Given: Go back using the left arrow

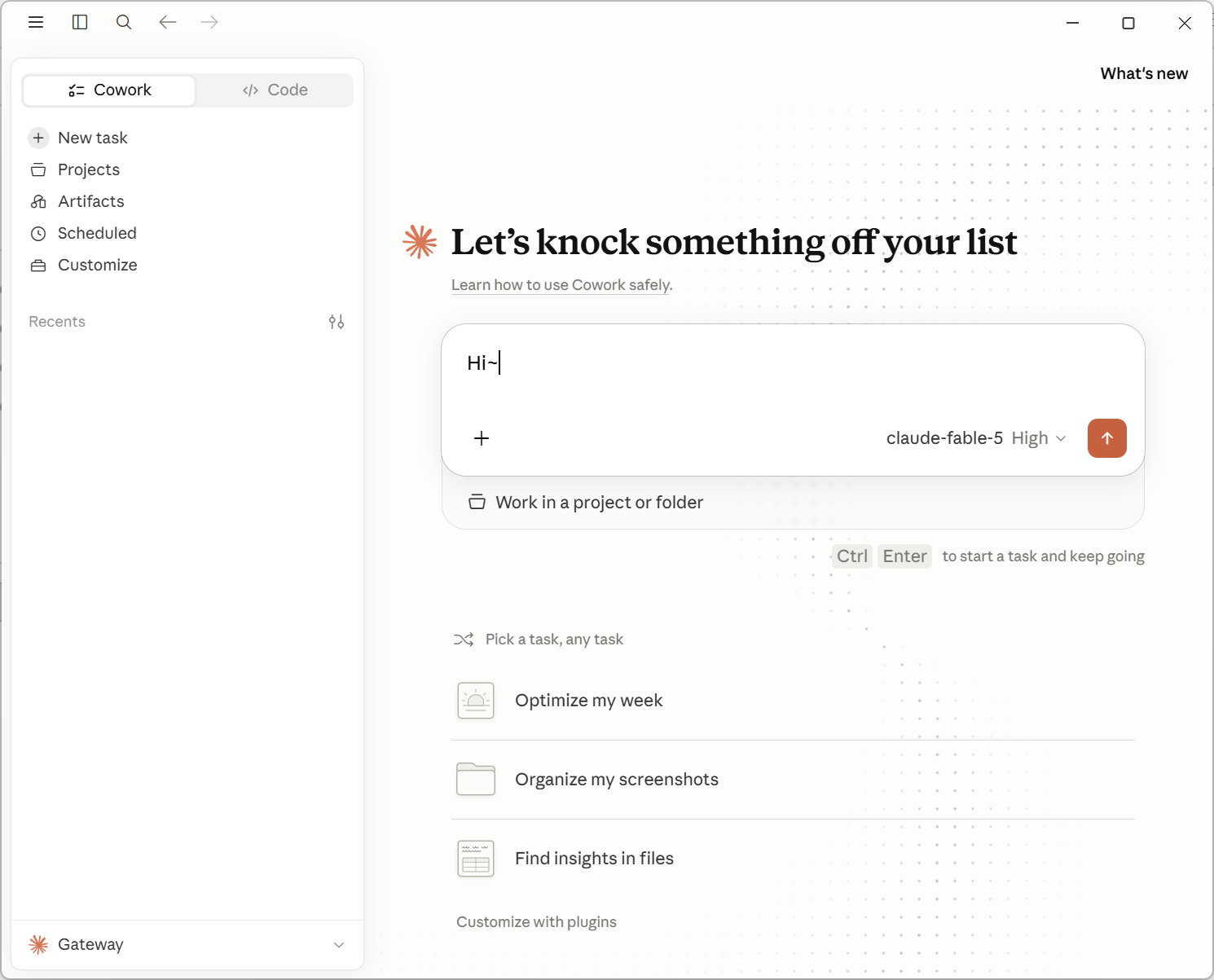Looking at the screenshot, I should tap(168, 22).
